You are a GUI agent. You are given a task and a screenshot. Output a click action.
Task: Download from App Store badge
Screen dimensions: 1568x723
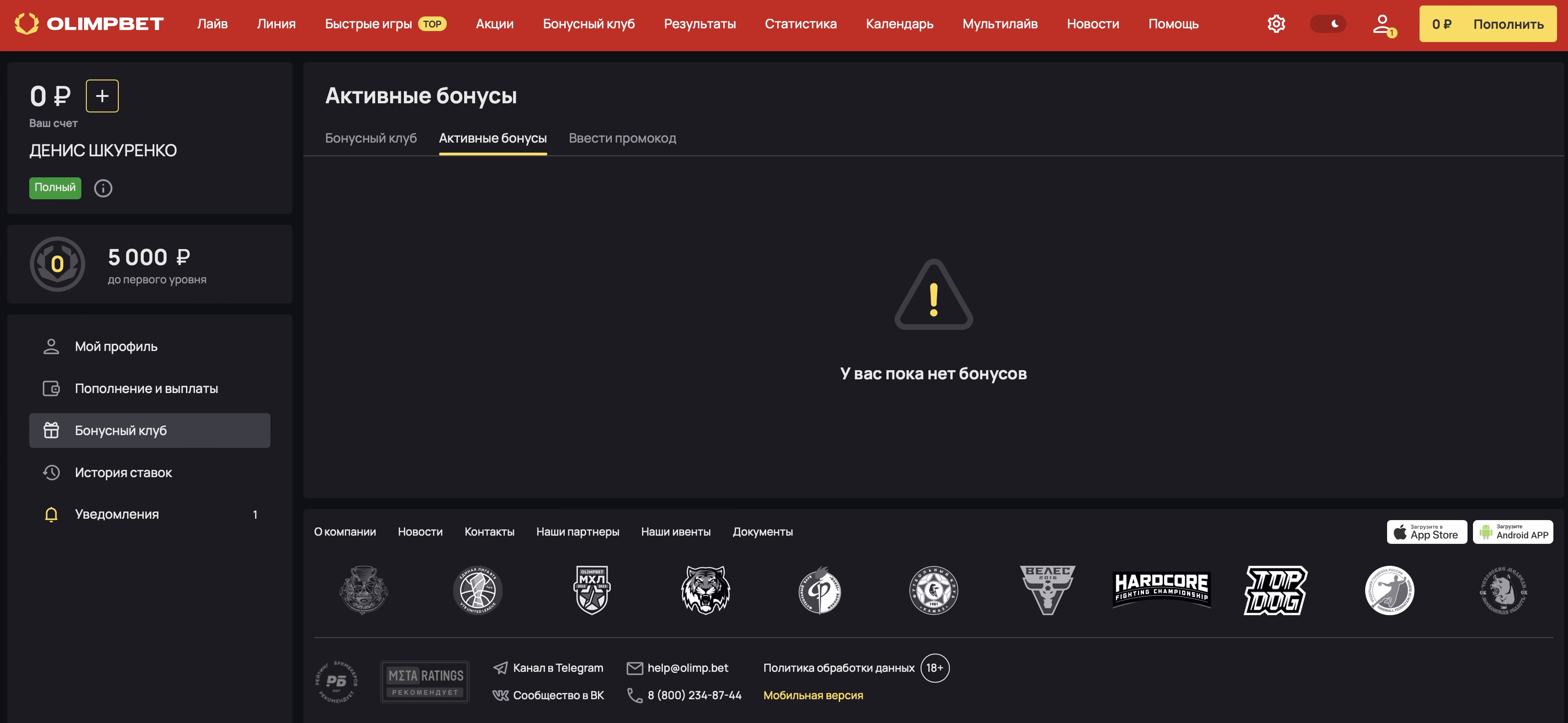point(1427,532)
